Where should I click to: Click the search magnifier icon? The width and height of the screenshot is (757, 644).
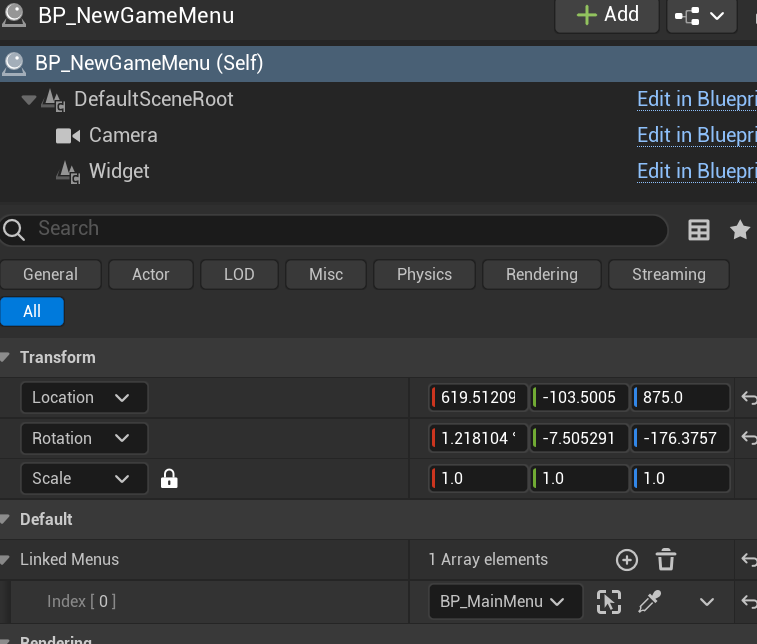pyautogui.click(x=14, y=230)
